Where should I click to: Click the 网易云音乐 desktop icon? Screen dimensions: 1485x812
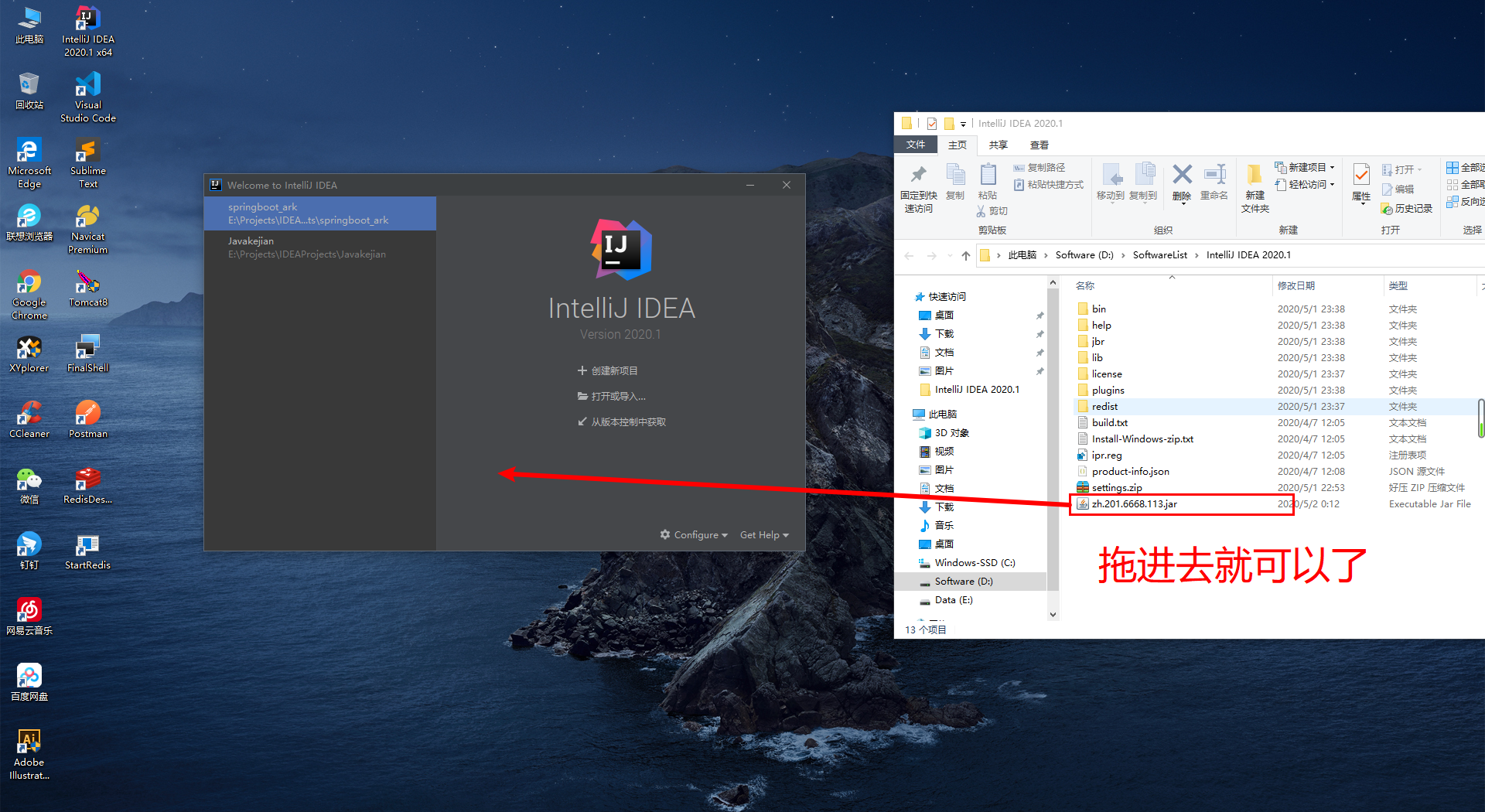click(x=29, y=617)
